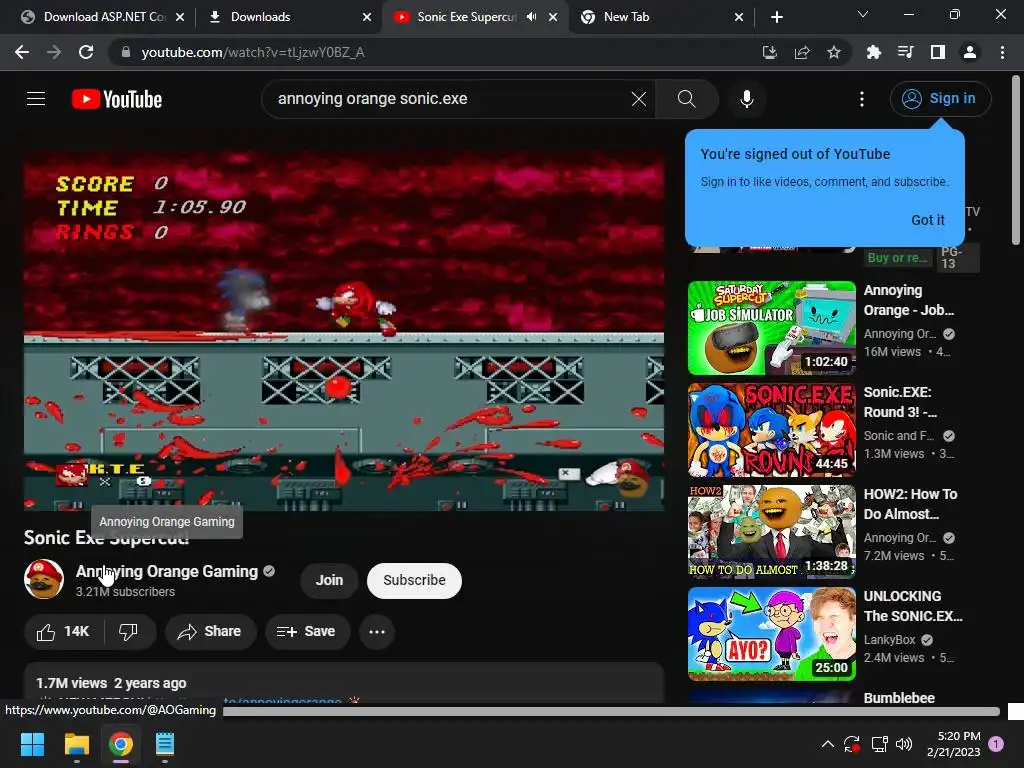The height and width of the screenshot is (768, 1024).
Task: Click the address bar URL
Action: (253, 52)
